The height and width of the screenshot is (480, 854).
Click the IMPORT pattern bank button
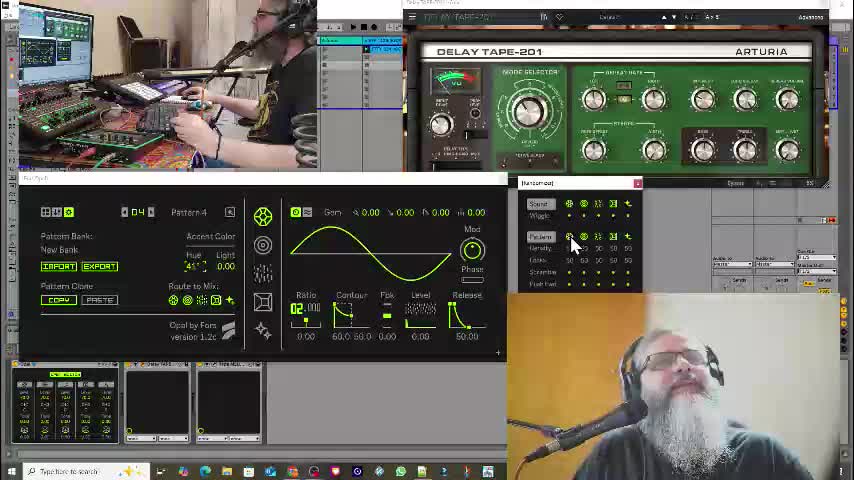point(59,267)
